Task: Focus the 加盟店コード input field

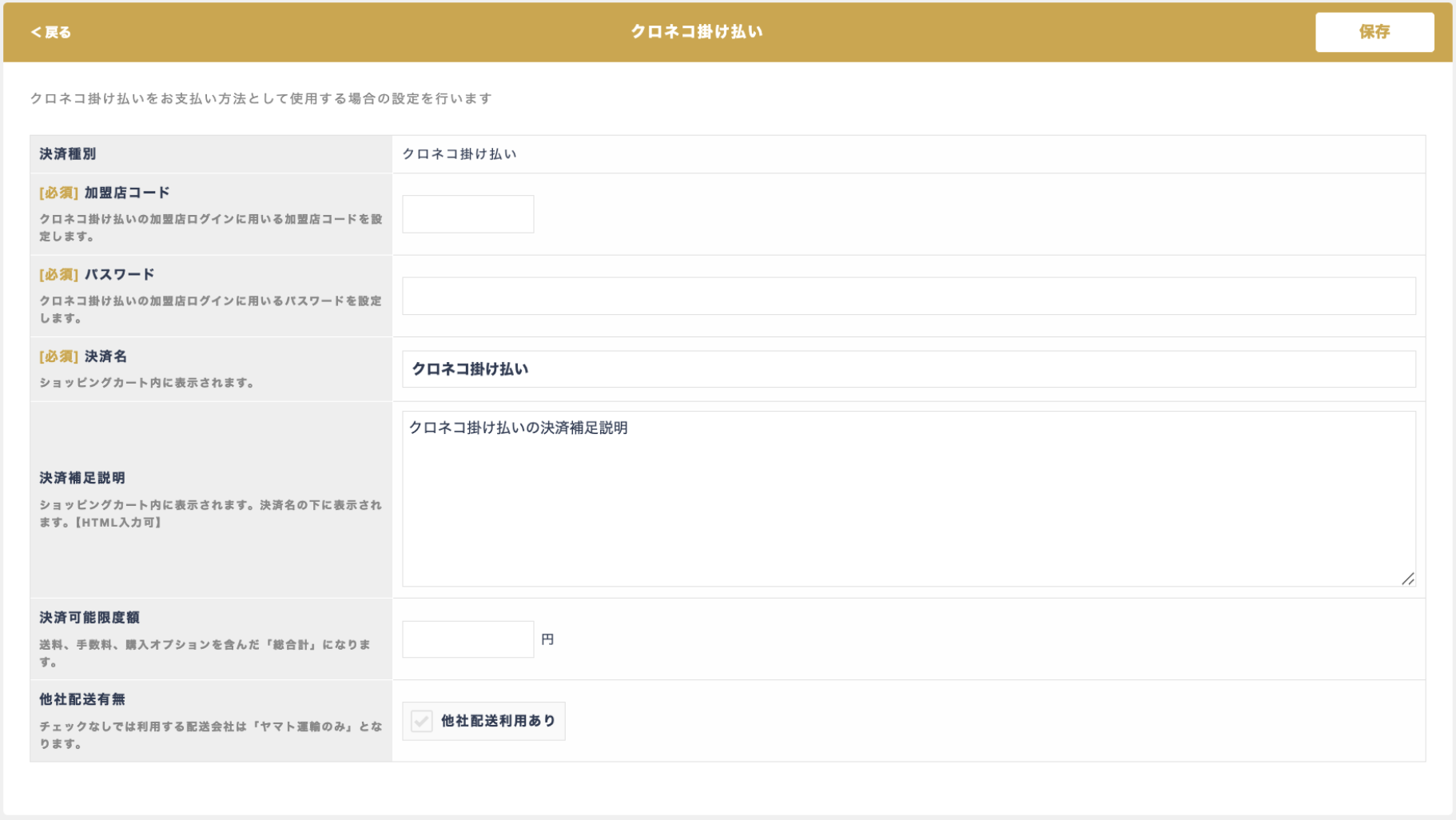Action: coord(467,214)
